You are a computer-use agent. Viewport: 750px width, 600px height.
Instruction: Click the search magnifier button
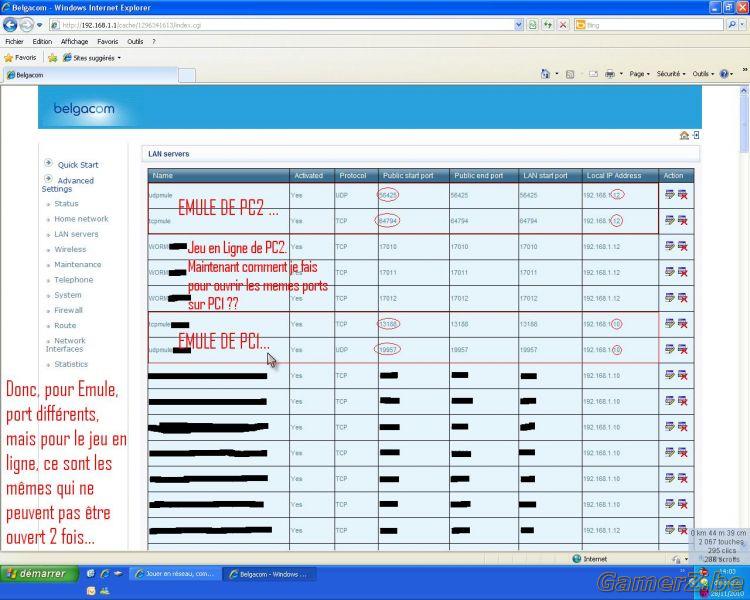coord(732,25)
